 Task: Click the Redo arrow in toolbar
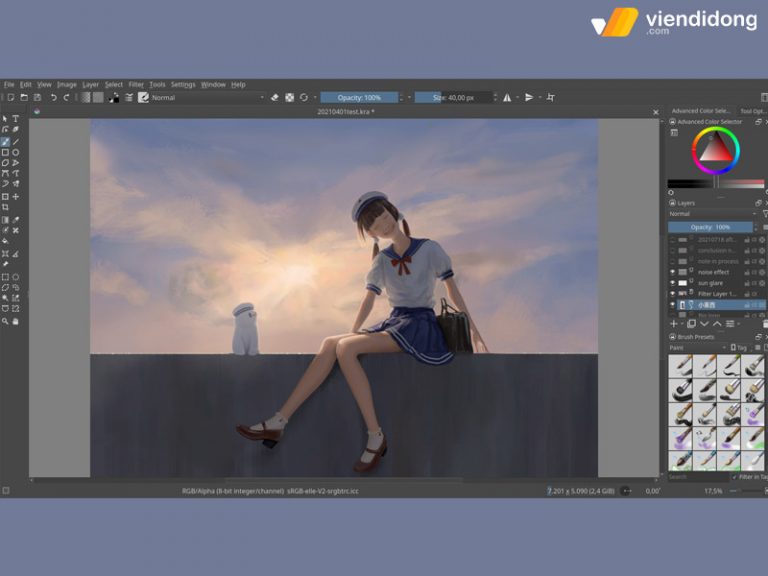66,97
